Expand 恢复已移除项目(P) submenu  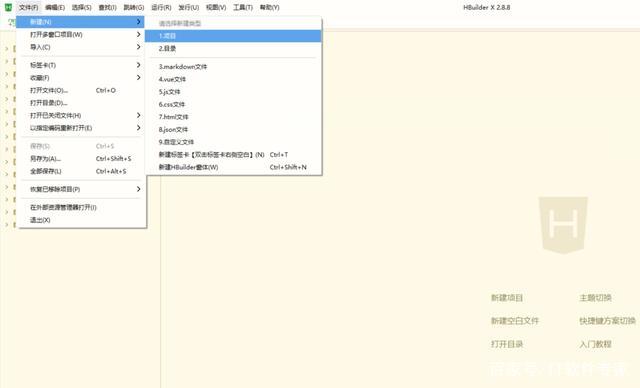click(x=80, y=189)
